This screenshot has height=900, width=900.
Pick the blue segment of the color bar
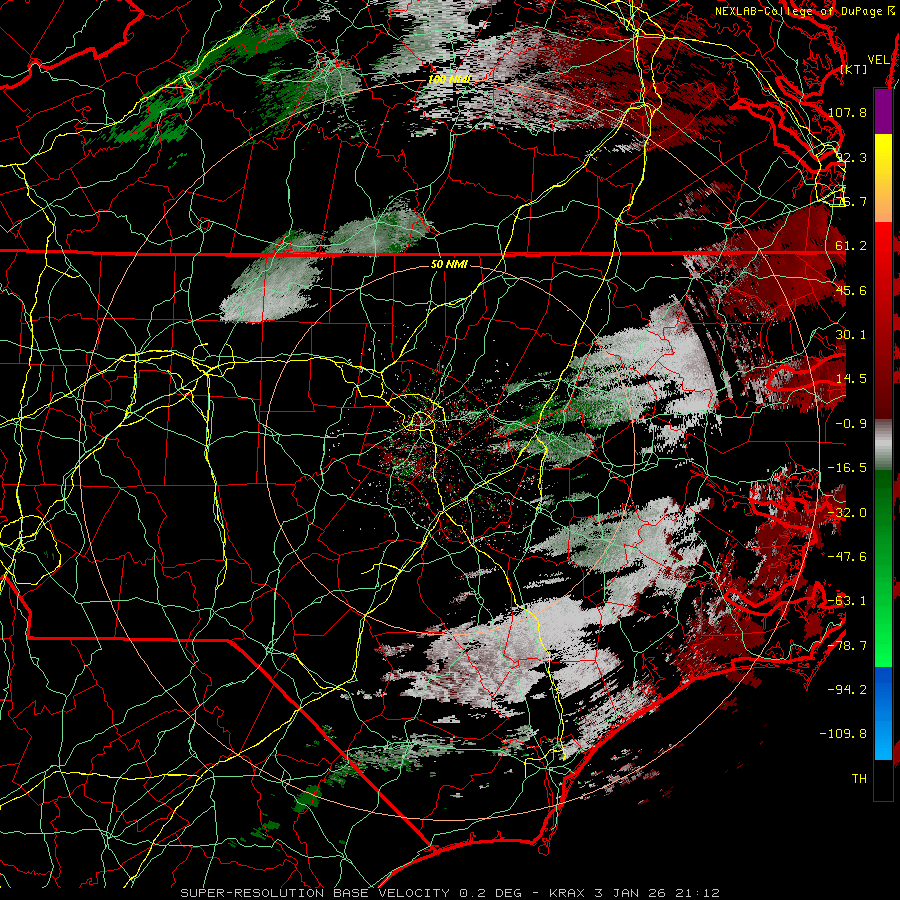tap(883, 713)
